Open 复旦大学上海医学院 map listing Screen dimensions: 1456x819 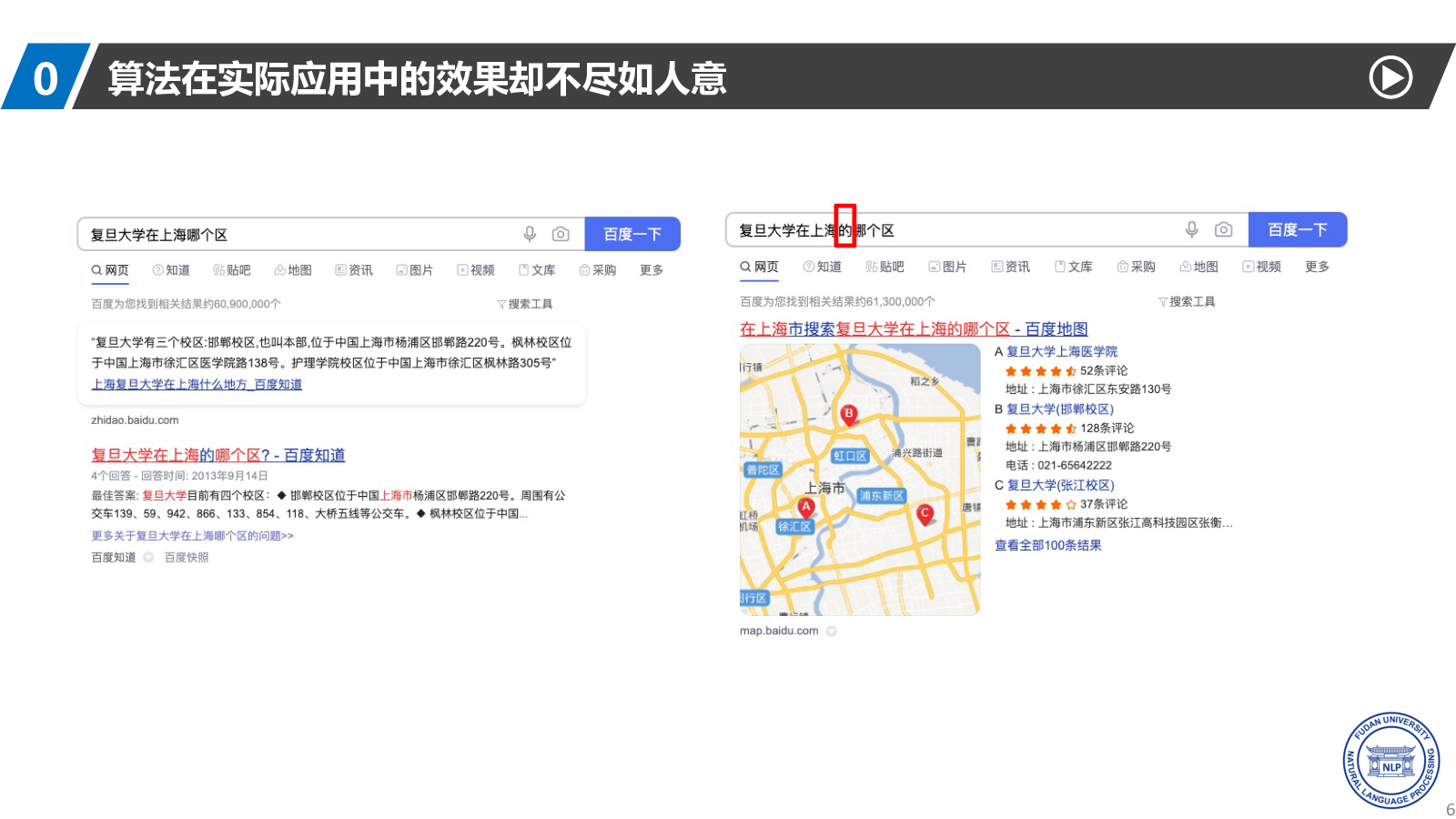pos(1062,351)
